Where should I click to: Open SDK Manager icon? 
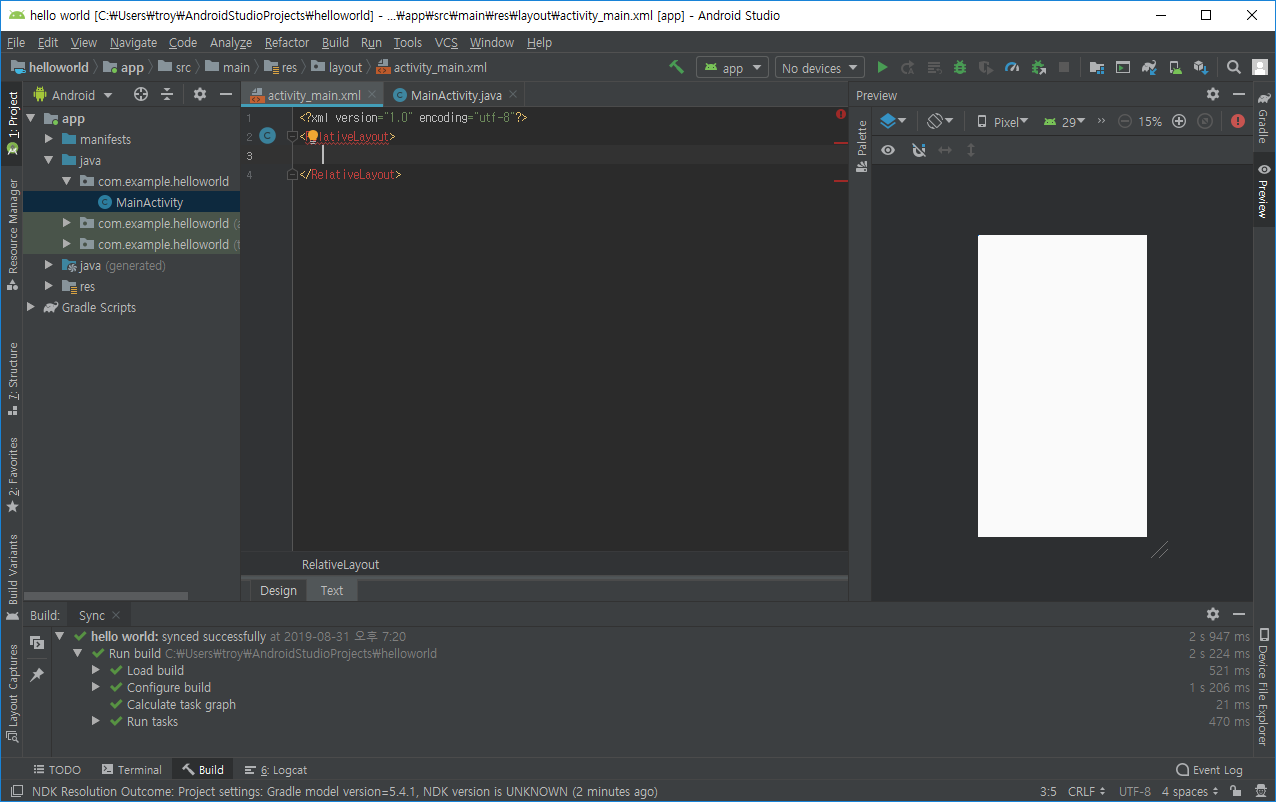point(1201,67)
